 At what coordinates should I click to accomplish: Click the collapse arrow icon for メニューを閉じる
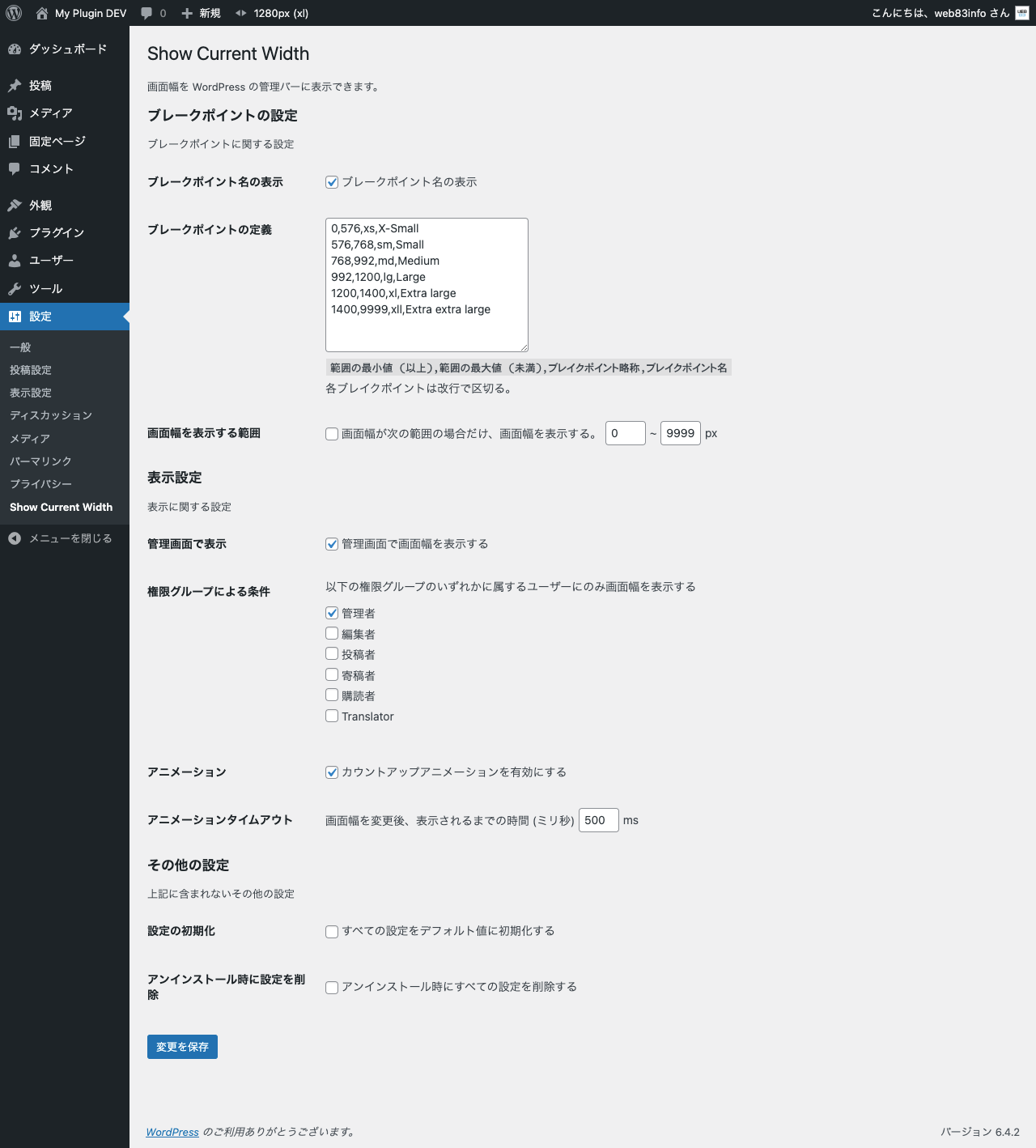(15, 538)
